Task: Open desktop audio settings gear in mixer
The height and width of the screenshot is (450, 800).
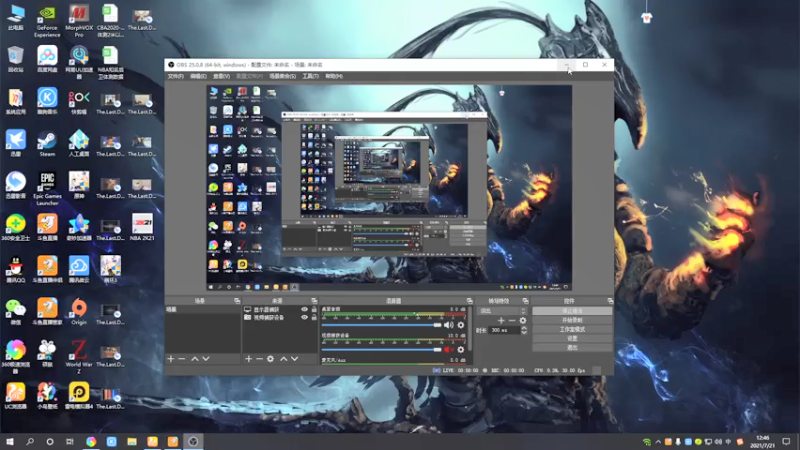Action: (x=461, y=325)
